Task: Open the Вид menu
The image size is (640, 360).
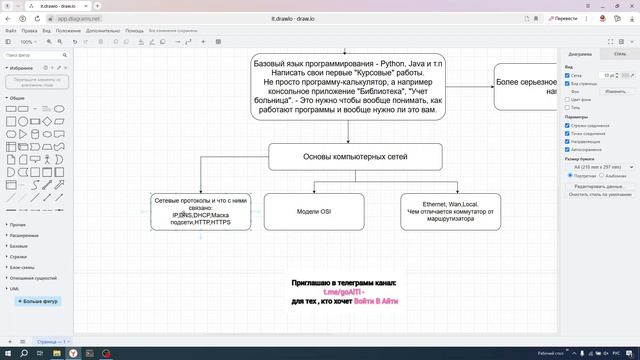Action: (x=47, y=31)
